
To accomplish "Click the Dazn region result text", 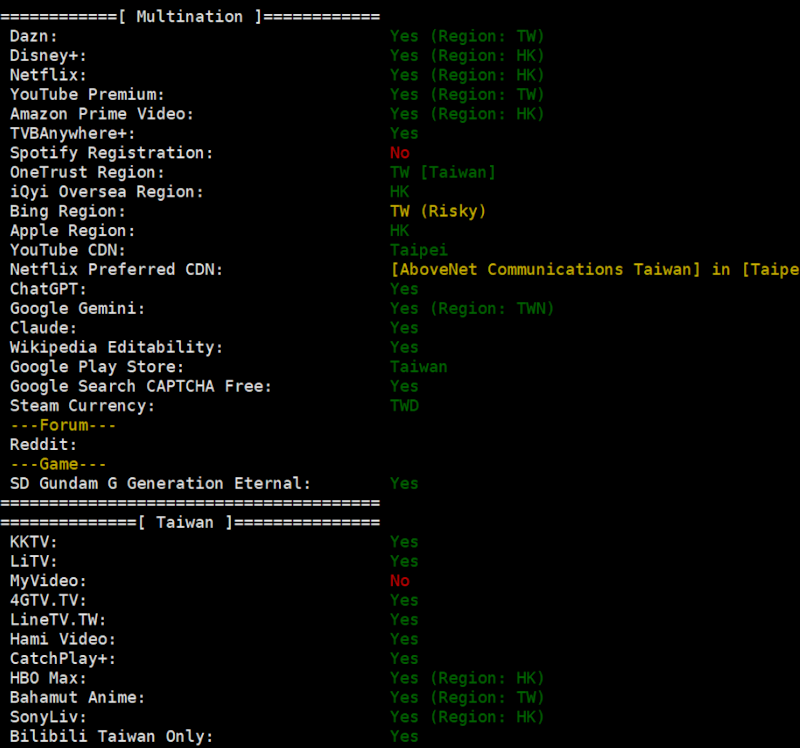I will pos(467,36).
